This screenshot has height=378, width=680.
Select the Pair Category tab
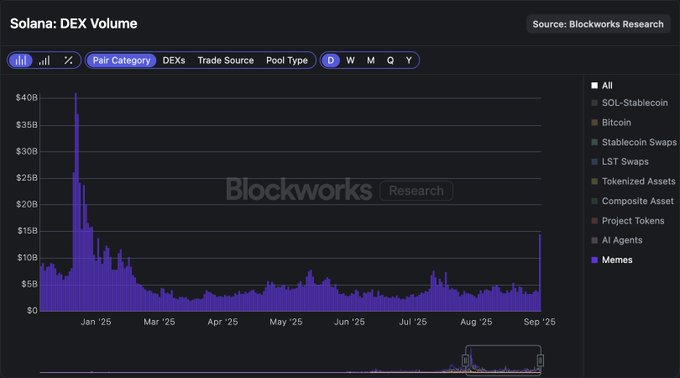click(x=121, y=60)
